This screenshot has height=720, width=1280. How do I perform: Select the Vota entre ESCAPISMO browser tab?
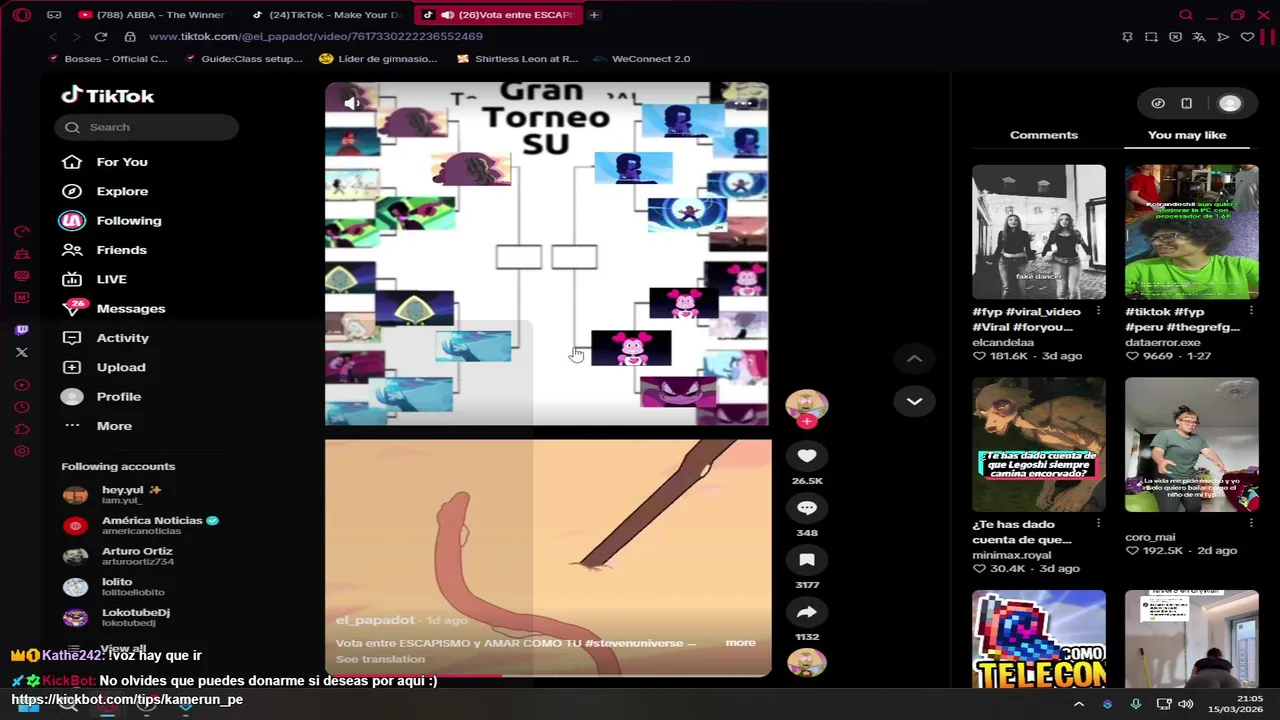tap(498, 15)
